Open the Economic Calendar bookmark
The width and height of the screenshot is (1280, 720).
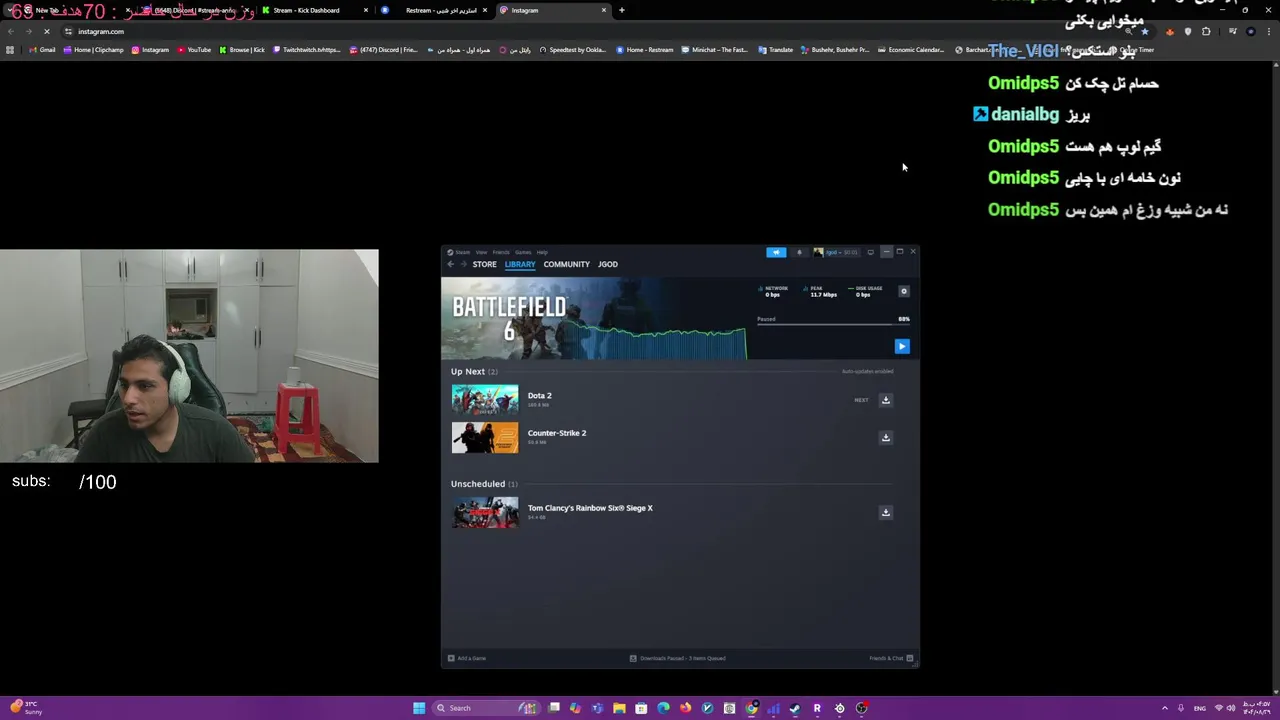tap(910, 50)
